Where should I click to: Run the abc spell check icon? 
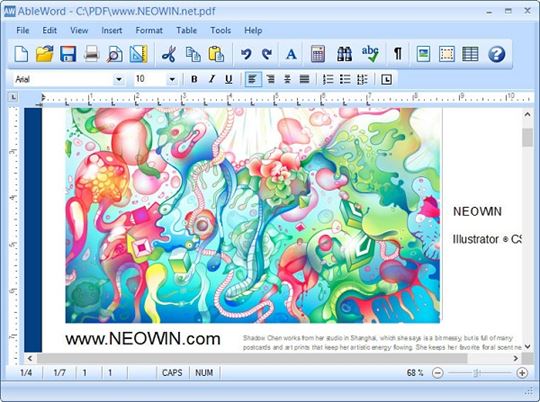(x=370, y=54)
